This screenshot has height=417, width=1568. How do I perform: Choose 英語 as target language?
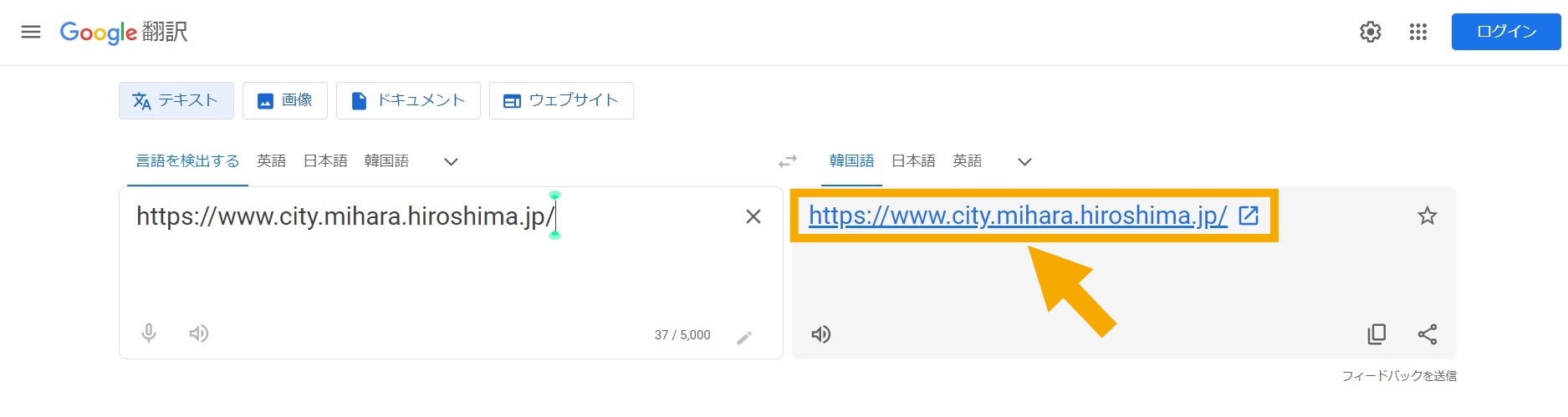(x=968, y=161)
